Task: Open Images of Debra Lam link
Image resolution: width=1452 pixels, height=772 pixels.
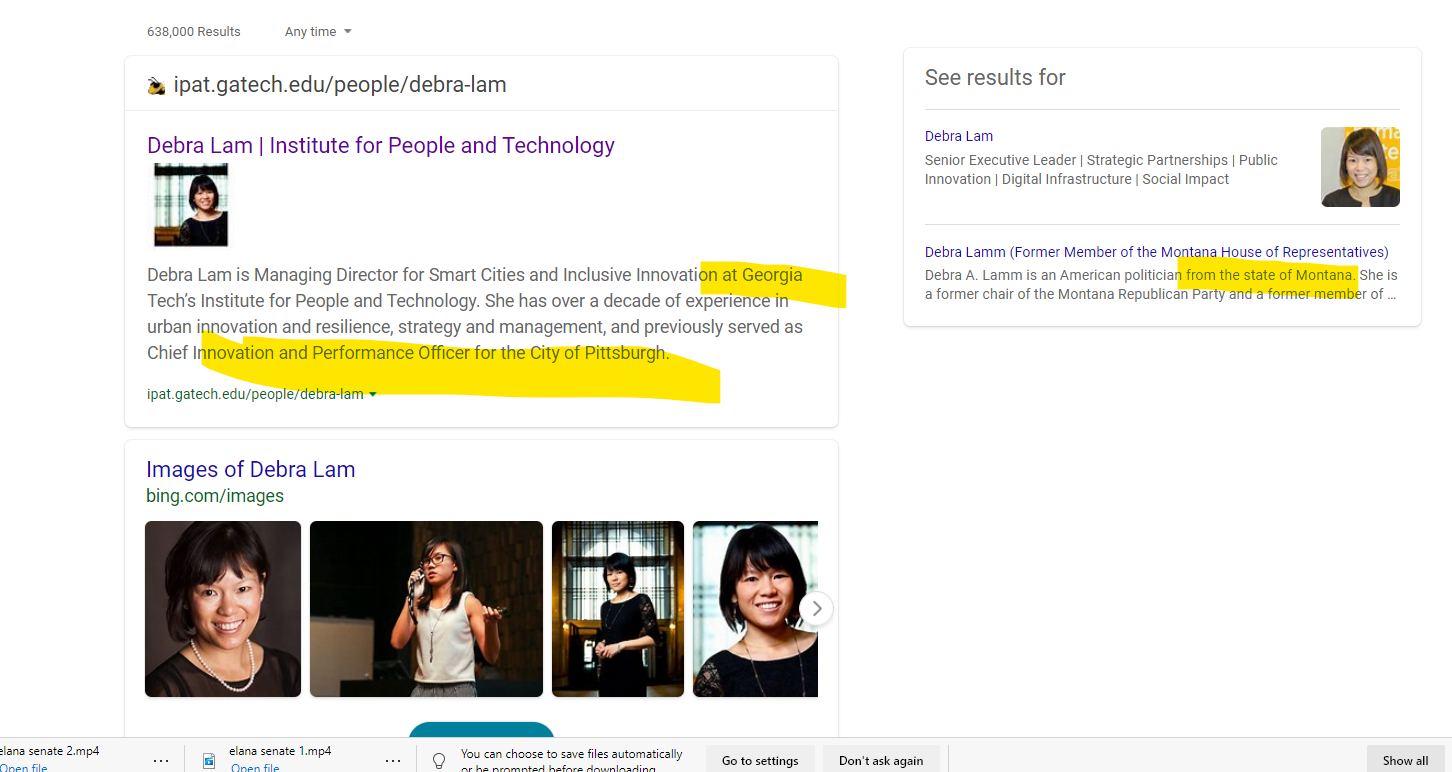Action: pos(250,469)
